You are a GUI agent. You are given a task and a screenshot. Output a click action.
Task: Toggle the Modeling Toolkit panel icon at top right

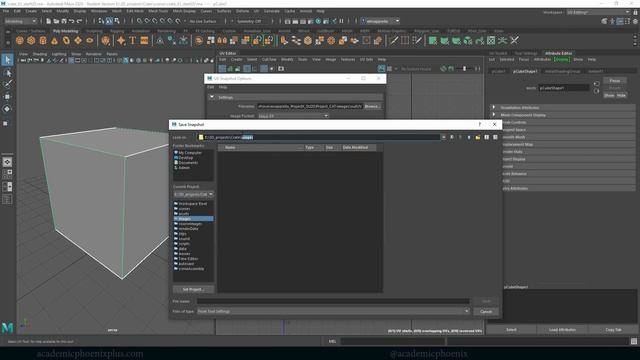point(604,21)
